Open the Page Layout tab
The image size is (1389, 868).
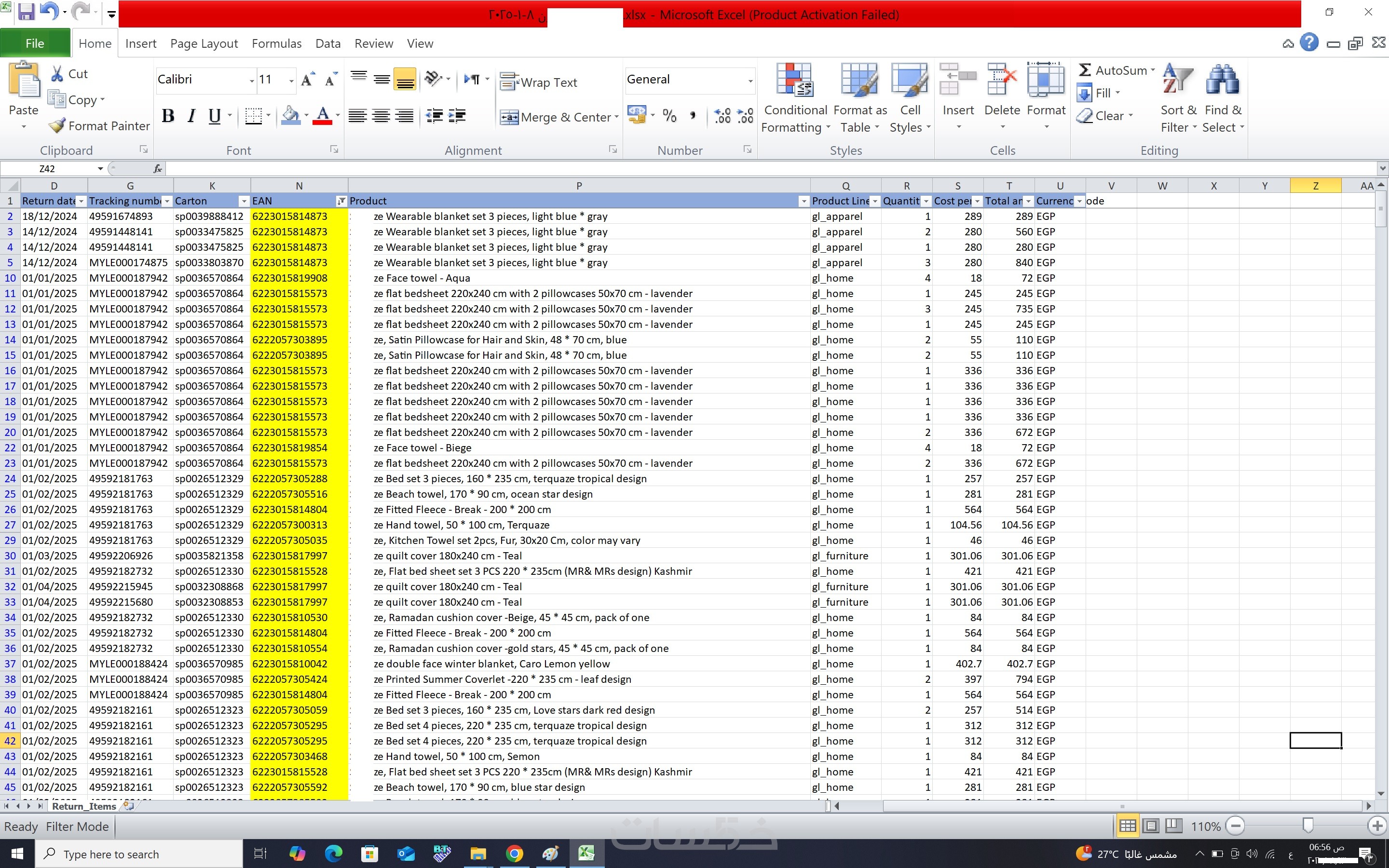click(x=204, y=43)
